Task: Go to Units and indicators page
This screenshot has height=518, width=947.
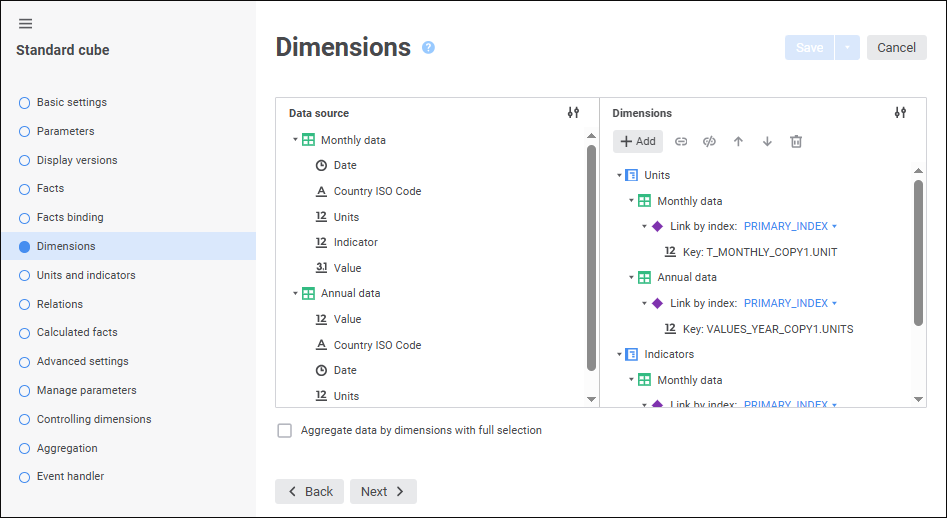Action: point(86,275)
